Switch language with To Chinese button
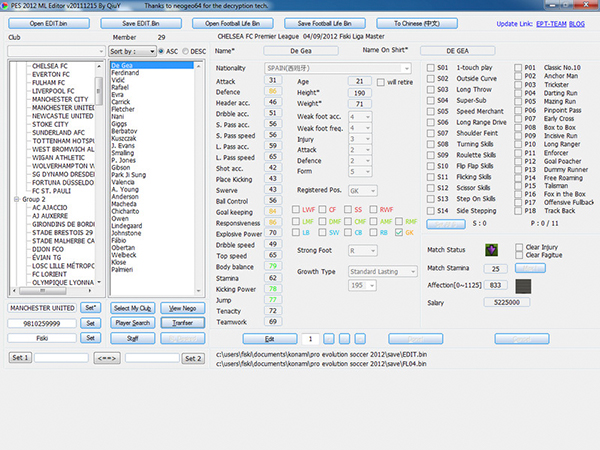The width and height of the screenshot is (600, 450). point(417,23)
